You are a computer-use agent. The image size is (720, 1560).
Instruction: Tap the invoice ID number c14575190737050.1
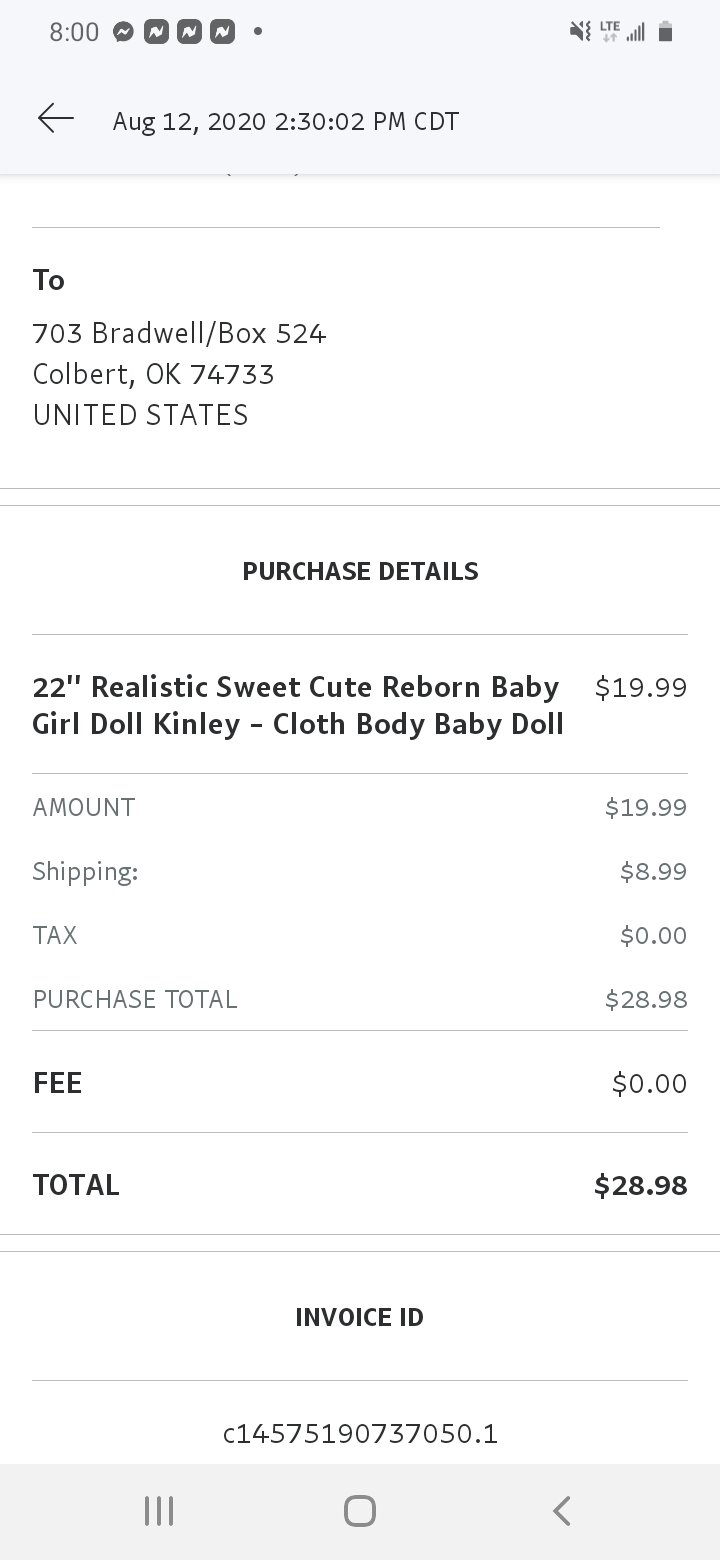360,1434
